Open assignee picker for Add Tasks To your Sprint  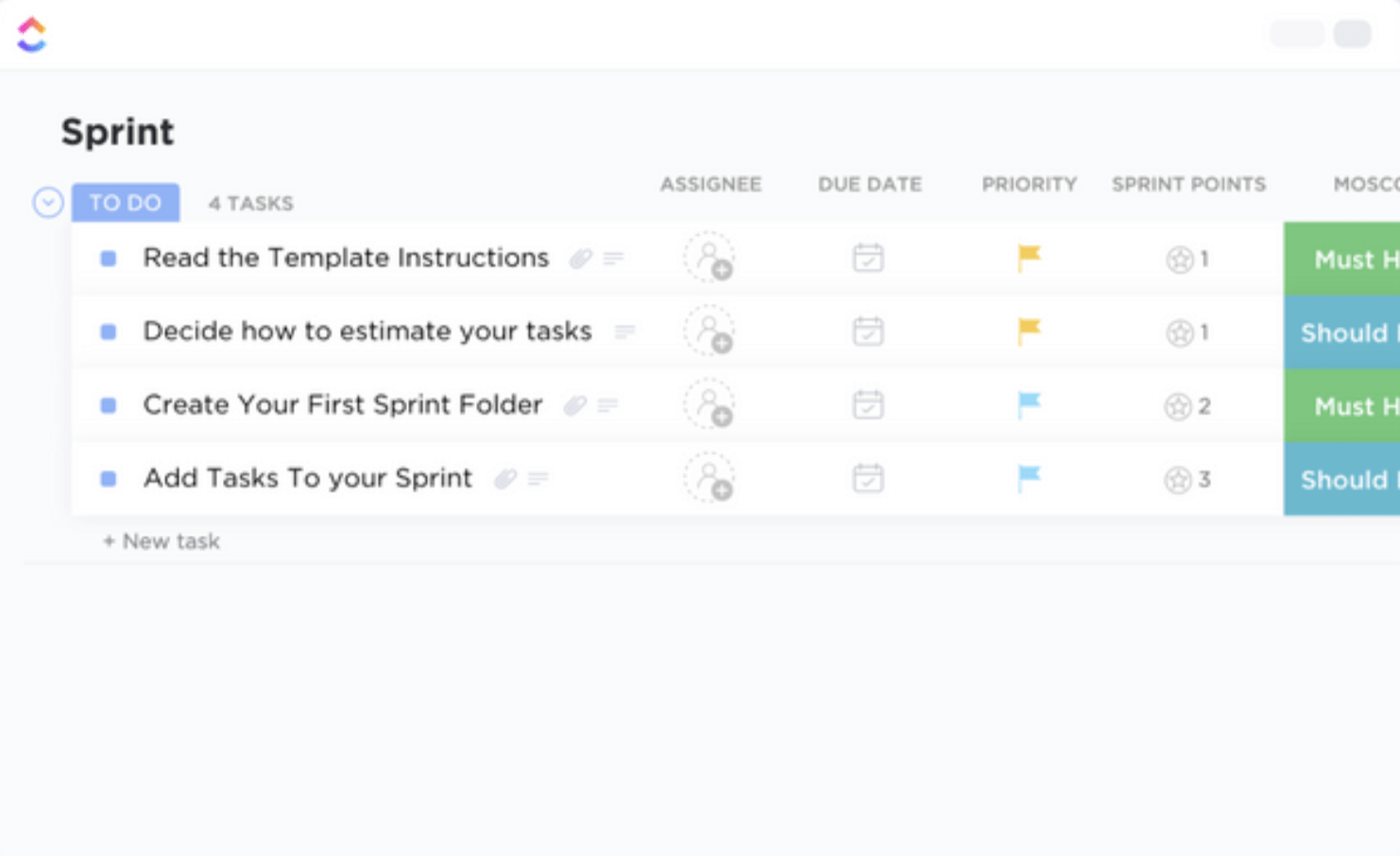click(x=709, y=478)
